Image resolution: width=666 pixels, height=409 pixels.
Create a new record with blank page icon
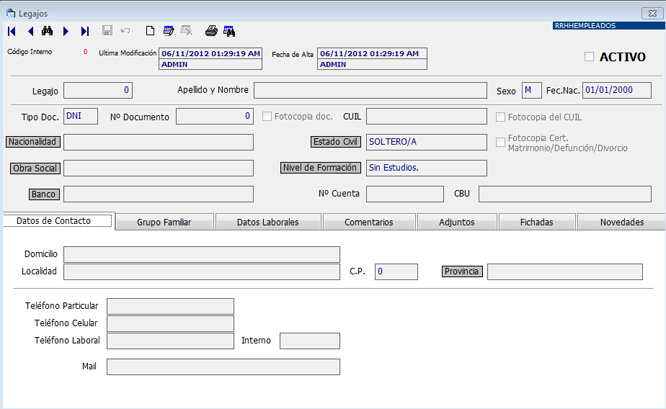[151, 31]
